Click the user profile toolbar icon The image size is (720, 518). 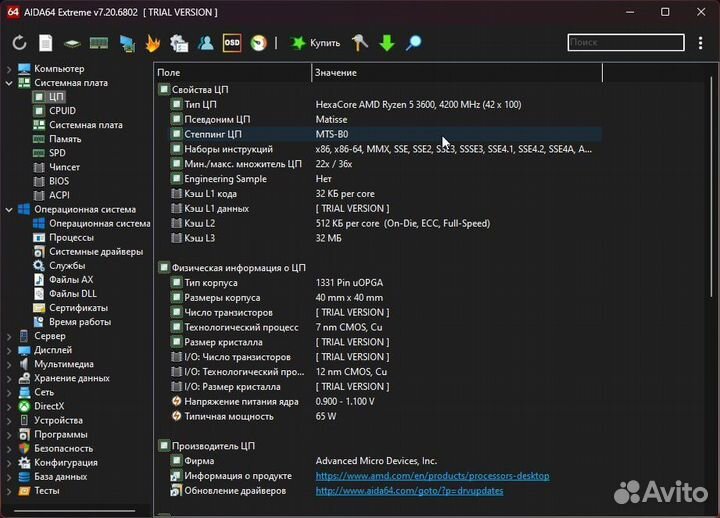[x=206, y=43]
